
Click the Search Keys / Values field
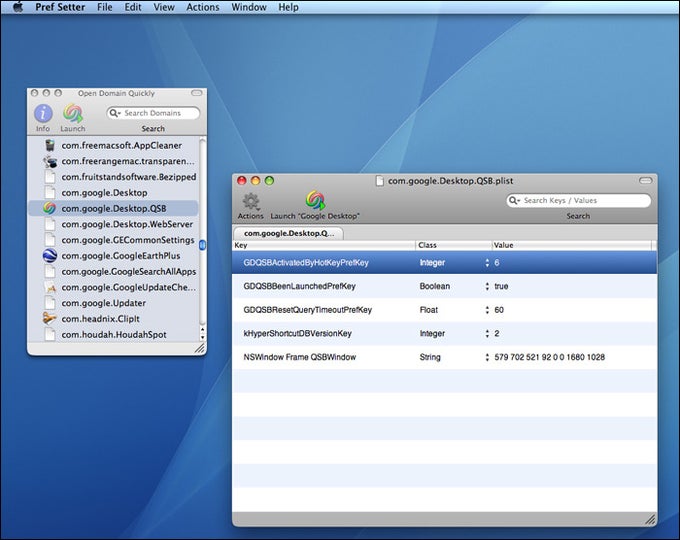(x=579, y=200)
